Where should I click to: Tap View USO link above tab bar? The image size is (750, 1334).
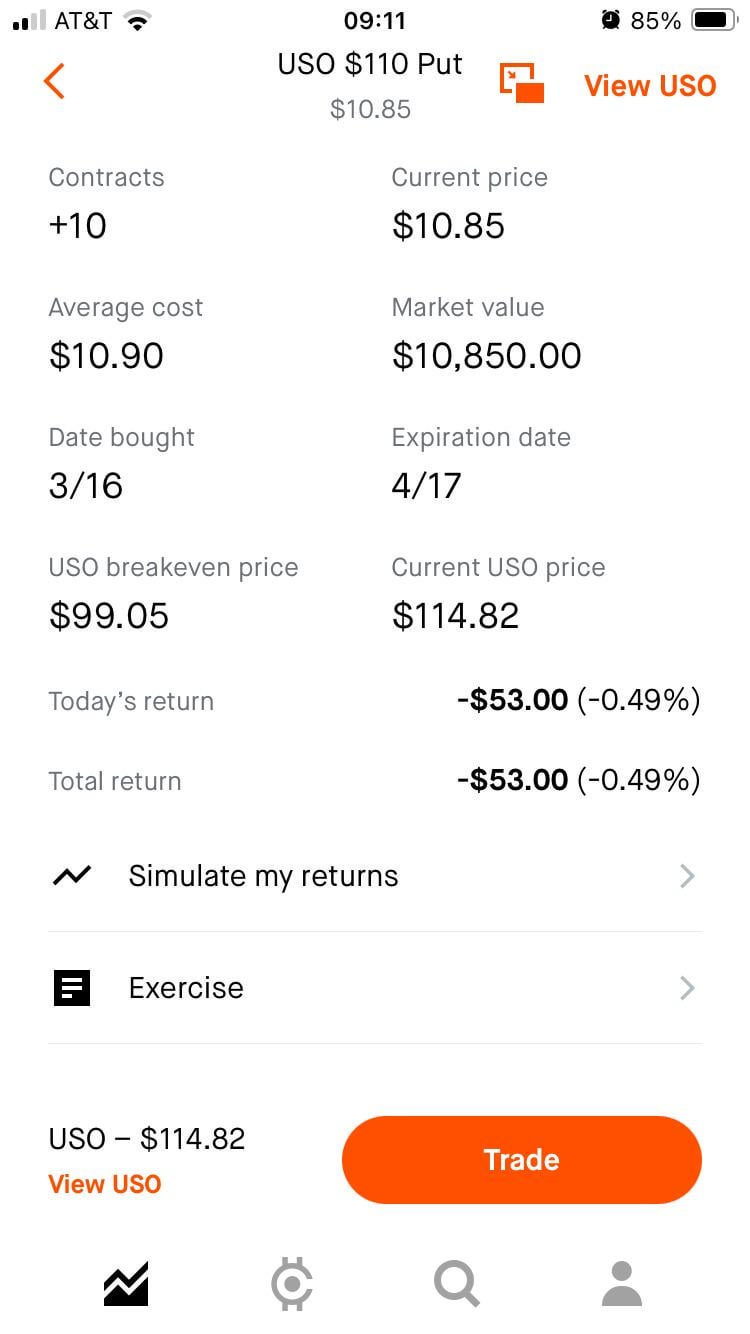105,1184
